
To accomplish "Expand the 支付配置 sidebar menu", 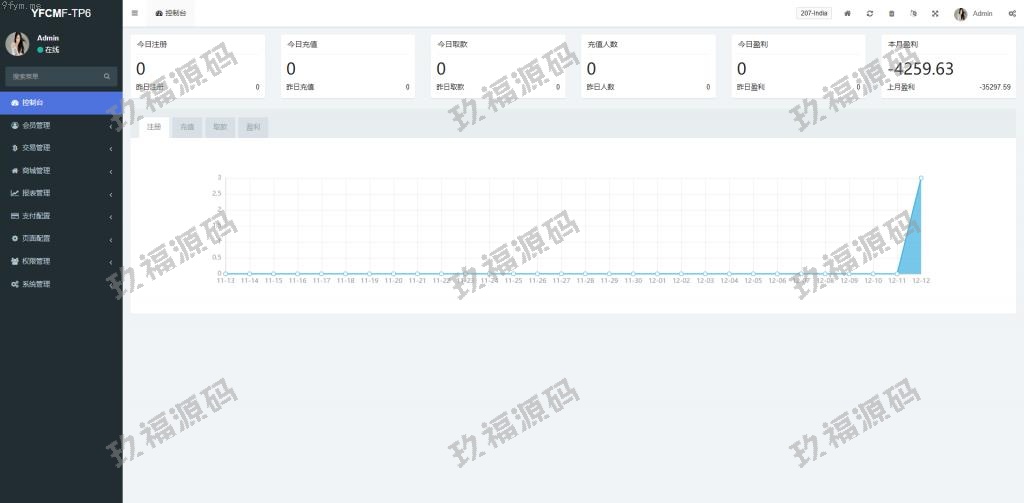I will coord(61,216).
